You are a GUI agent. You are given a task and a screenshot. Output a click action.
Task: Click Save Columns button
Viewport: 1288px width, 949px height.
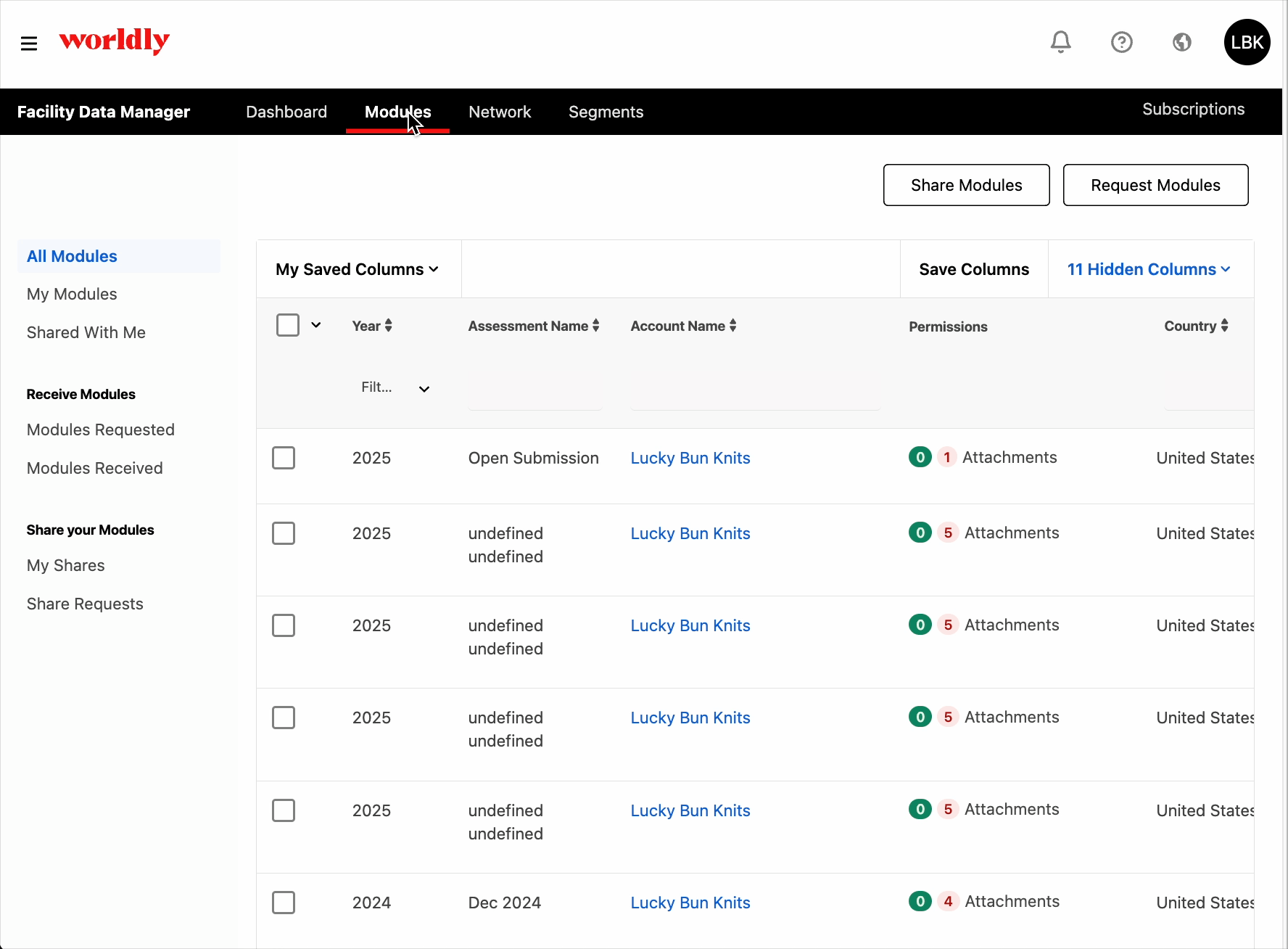[974, 269]
